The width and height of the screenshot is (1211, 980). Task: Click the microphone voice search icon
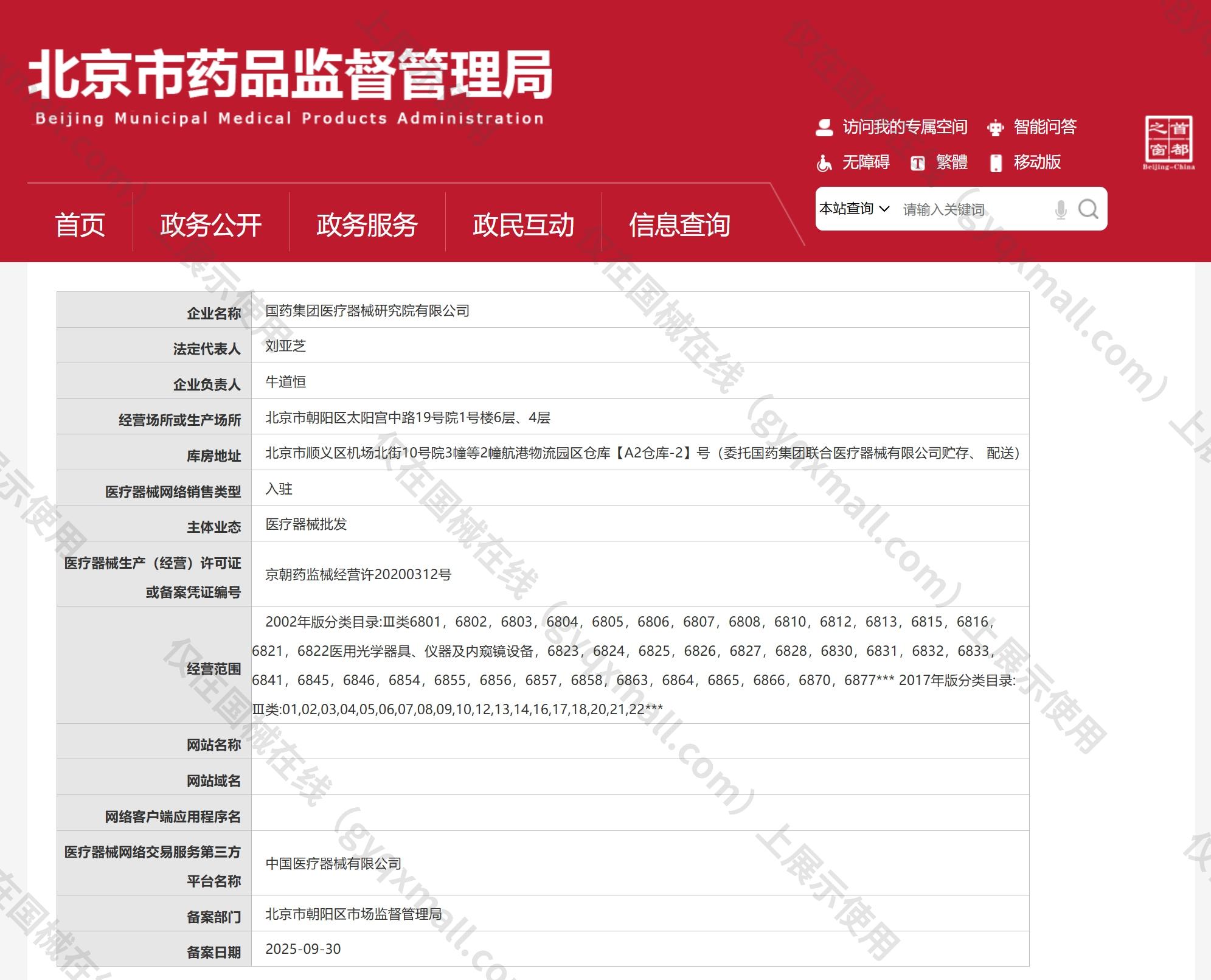coord(1061,209)
